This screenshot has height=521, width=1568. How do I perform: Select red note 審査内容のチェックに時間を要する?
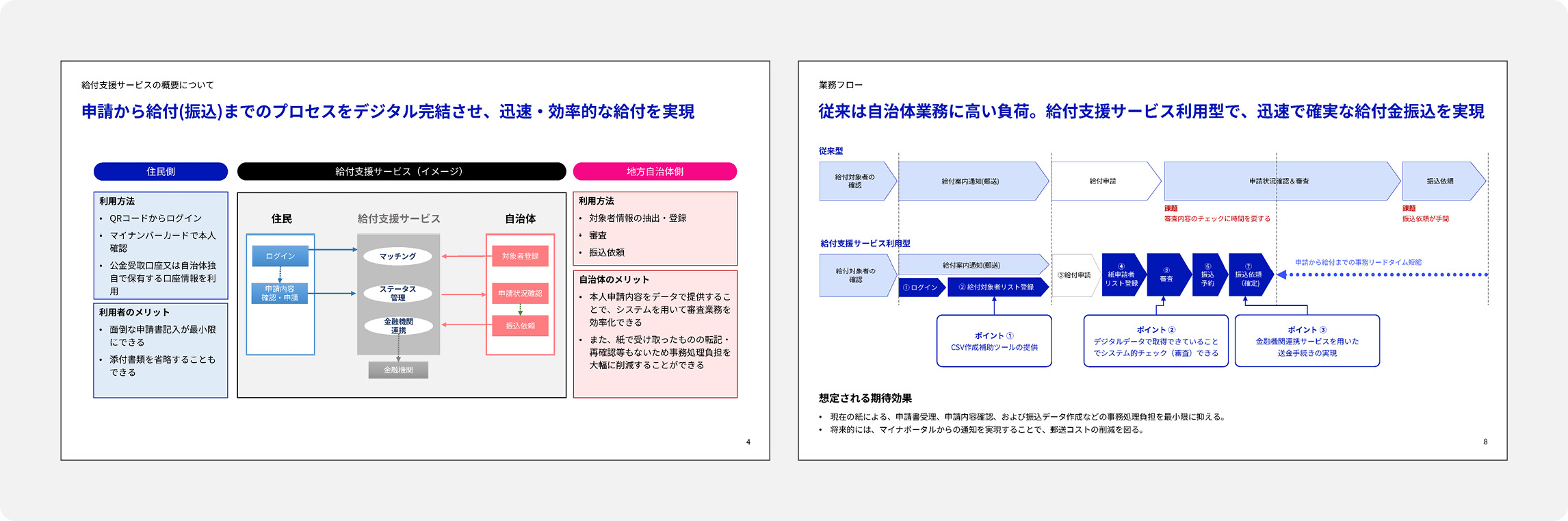1217,219
